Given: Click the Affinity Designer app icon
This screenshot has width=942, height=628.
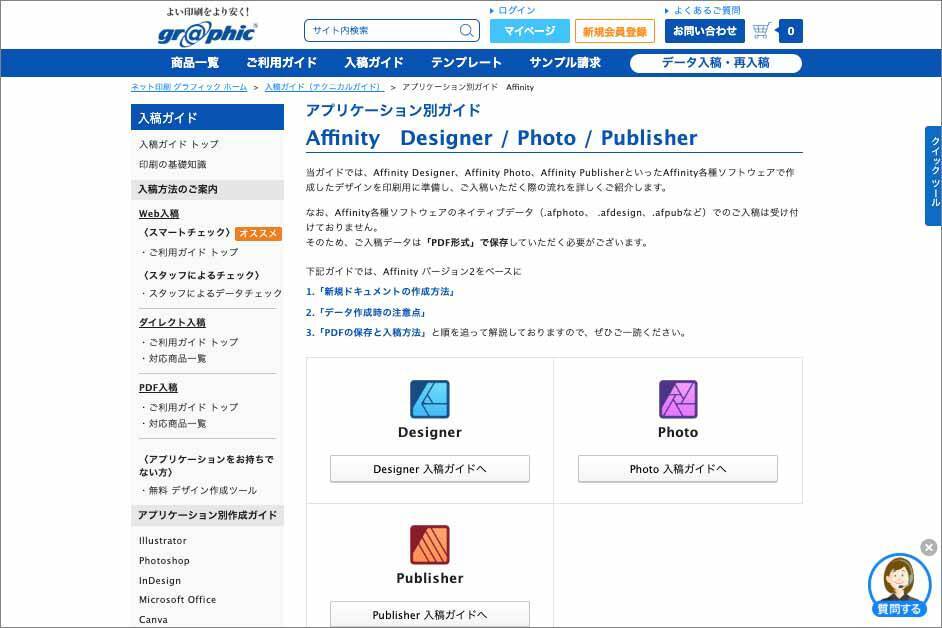Looking at the screenshot, I should [x=429, y=398].
